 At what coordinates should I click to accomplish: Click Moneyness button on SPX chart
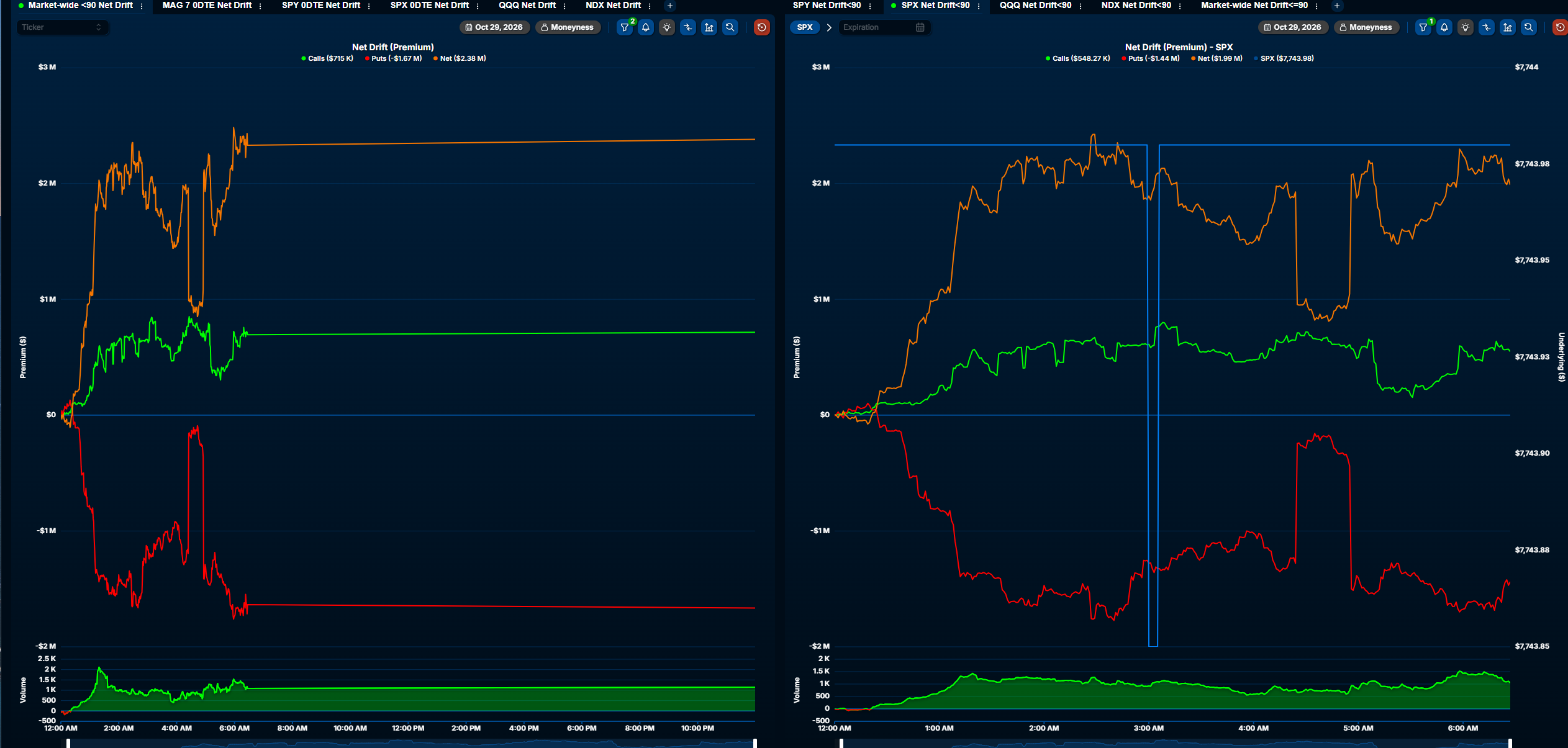pyautogui.click(x=1366, y=27)
